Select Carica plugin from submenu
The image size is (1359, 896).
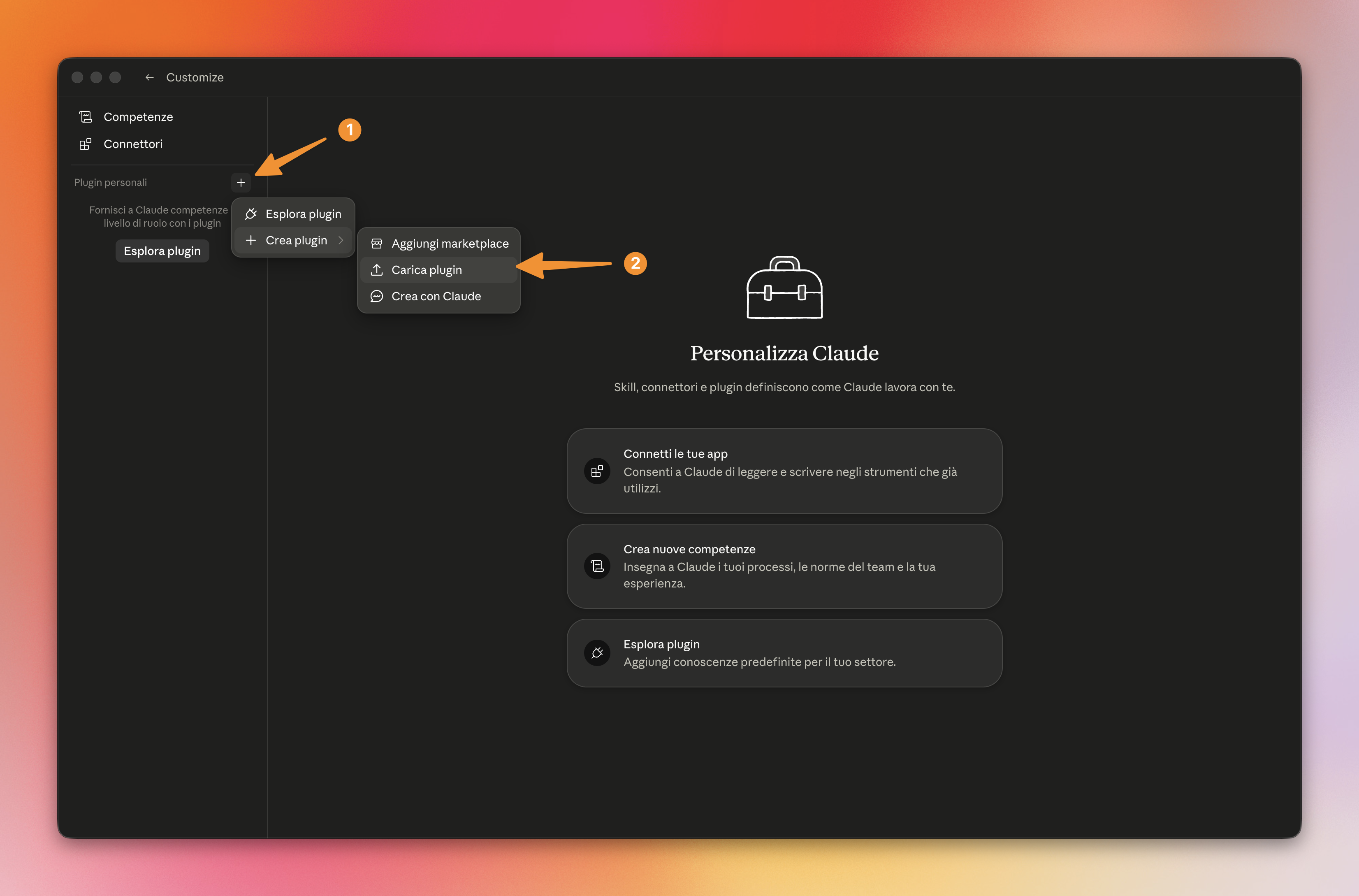pyautogui.click(x=439, y=270)
